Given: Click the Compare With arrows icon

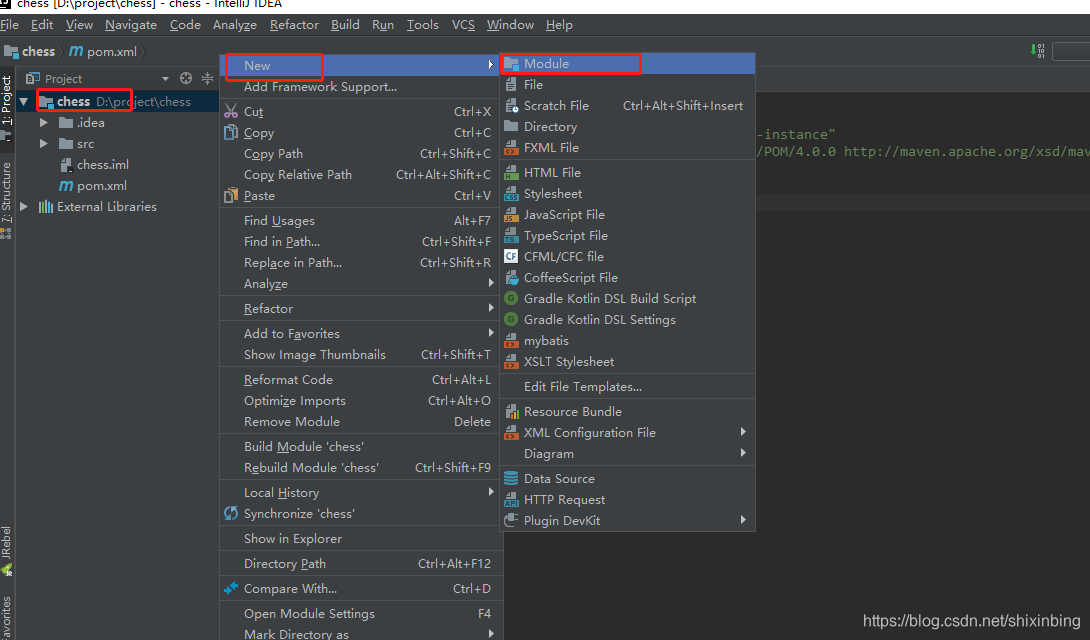Looking at the screenshot, I should click(x=231, y=589).
